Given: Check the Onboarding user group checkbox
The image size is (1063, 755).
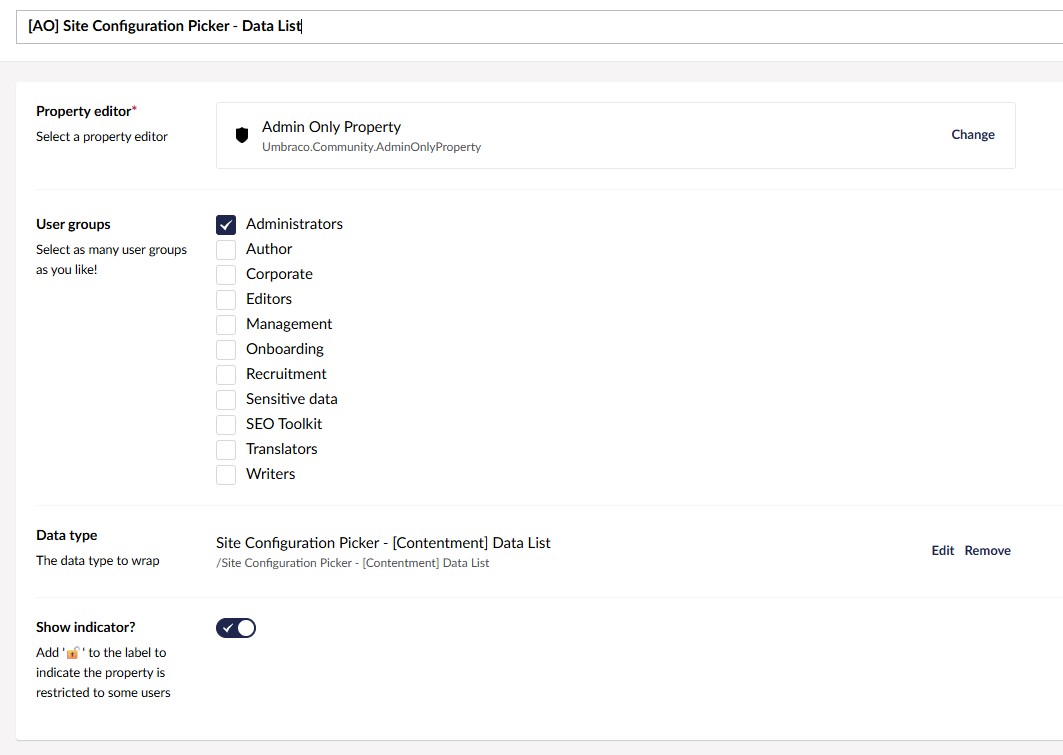Looking at the screenshot, I should tap(226, 350).
